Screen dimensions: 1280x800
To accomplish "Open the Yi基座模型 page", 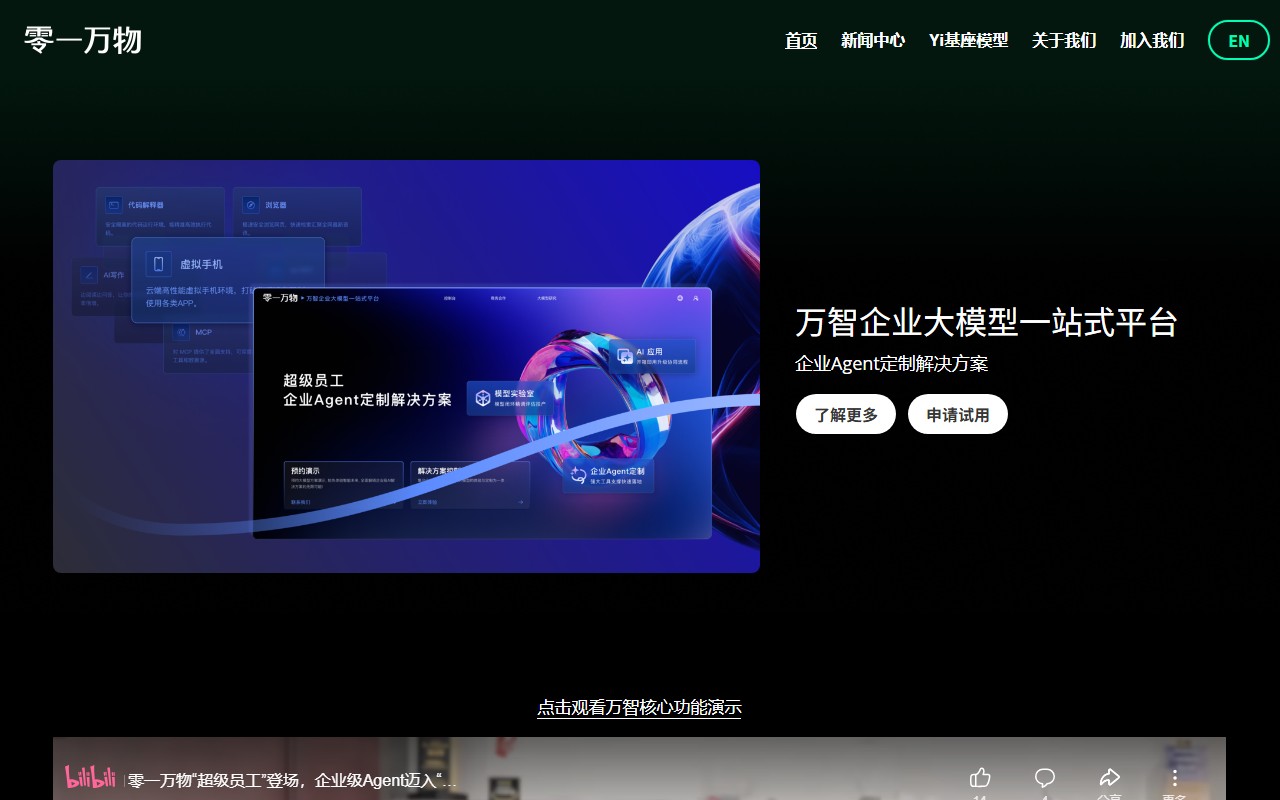I will click(x=968, y=41).
